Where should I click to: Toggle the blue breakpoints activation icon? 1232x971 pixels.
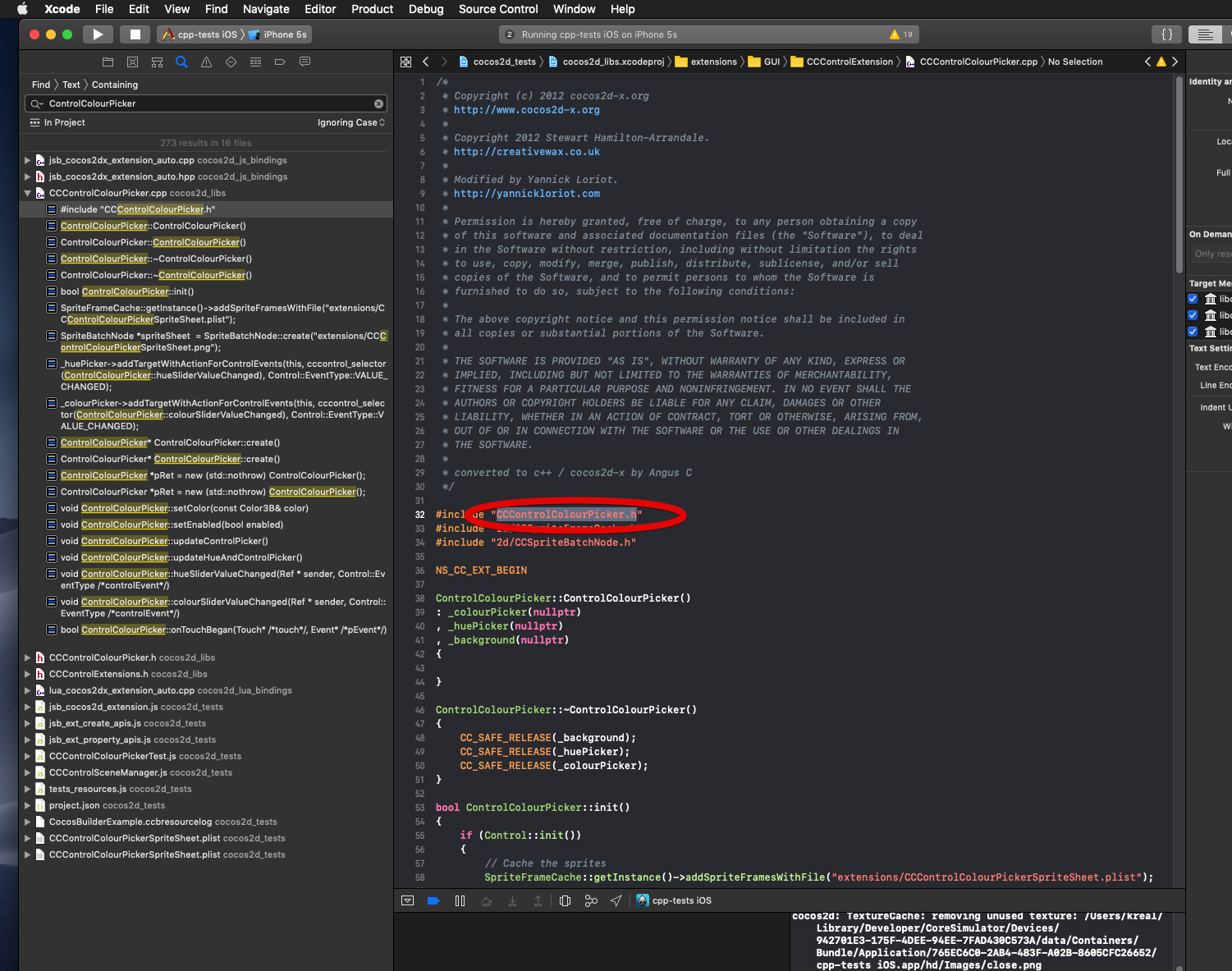433,900
